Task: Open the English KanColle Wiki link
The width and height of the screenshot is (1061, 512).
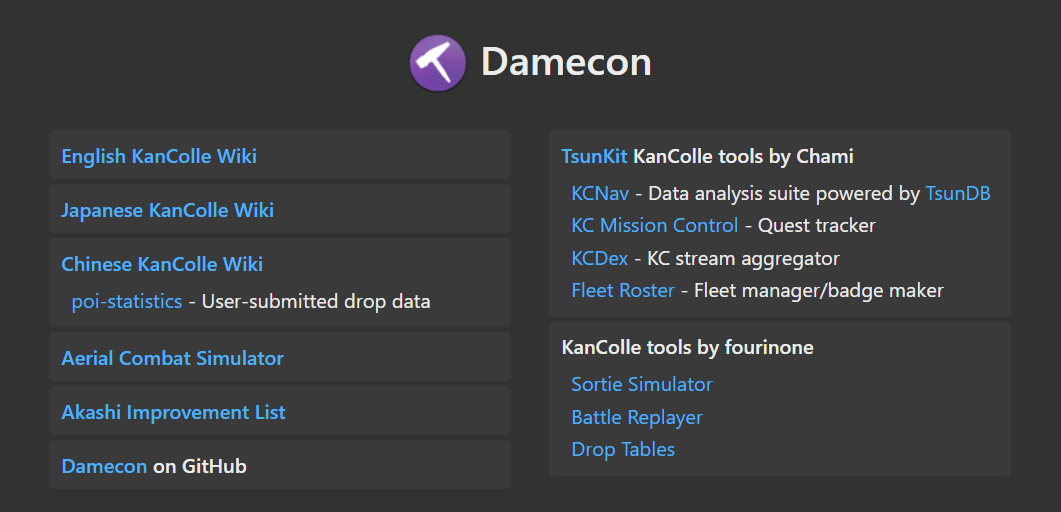Action: coord(159,156)
